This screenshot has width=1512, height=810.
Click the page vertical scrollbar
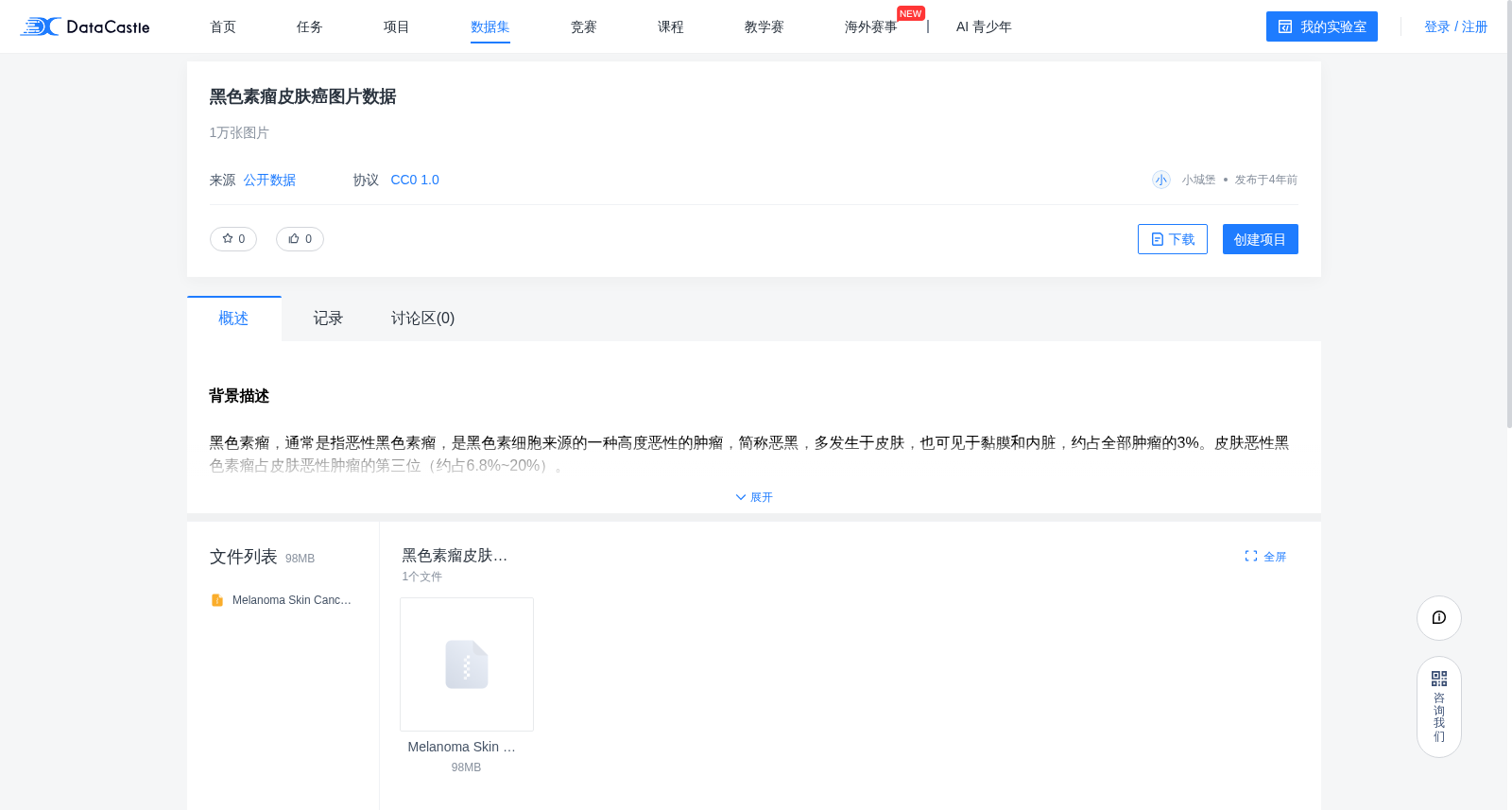pos(1508,214)
